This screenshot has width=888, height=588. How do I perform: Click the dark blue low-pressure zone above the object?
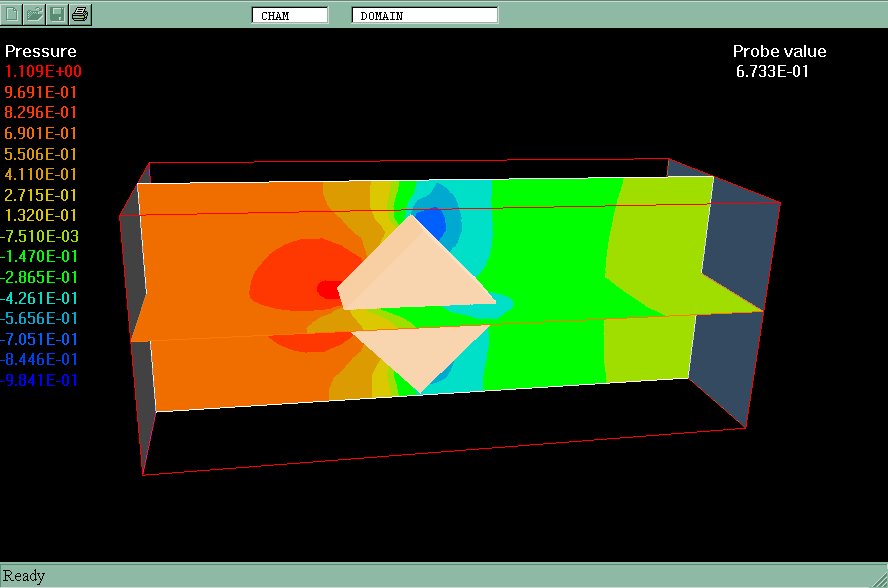click(x=431, y=221)
